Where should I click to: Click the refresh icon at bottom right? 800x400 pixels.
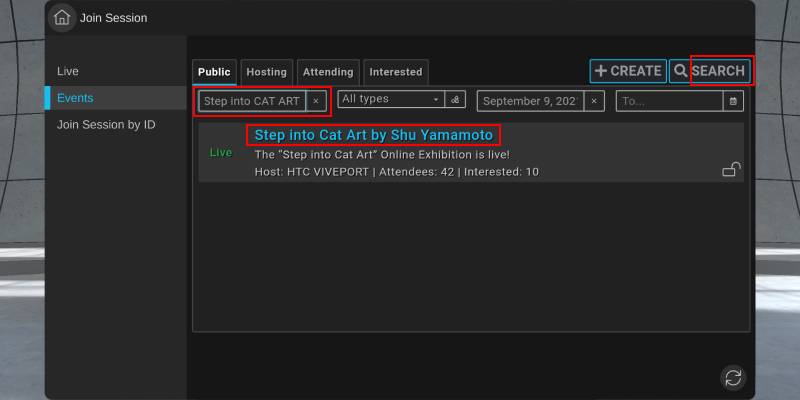(x=733, y=377)
